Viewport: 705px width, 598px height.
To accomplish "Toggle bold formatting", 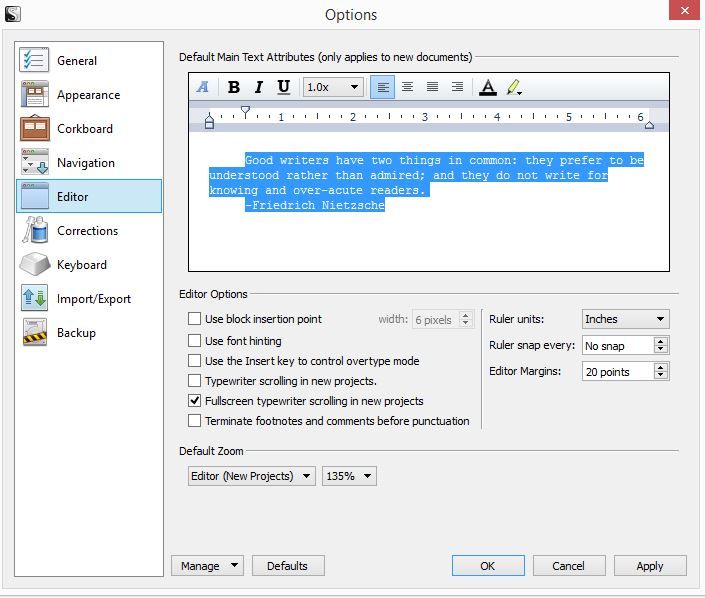I will (233, 87).
